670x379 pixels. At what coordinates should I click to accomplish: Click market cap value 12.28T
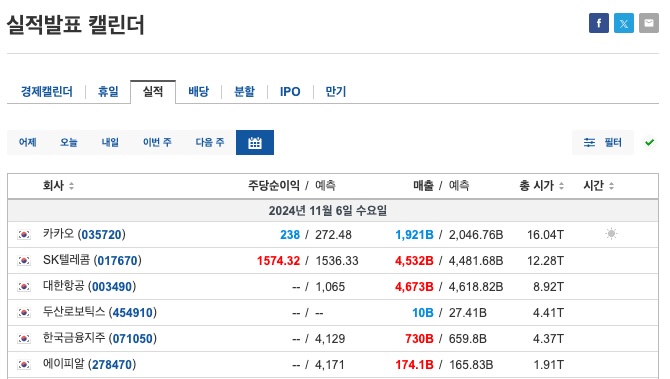click(545, 261)
